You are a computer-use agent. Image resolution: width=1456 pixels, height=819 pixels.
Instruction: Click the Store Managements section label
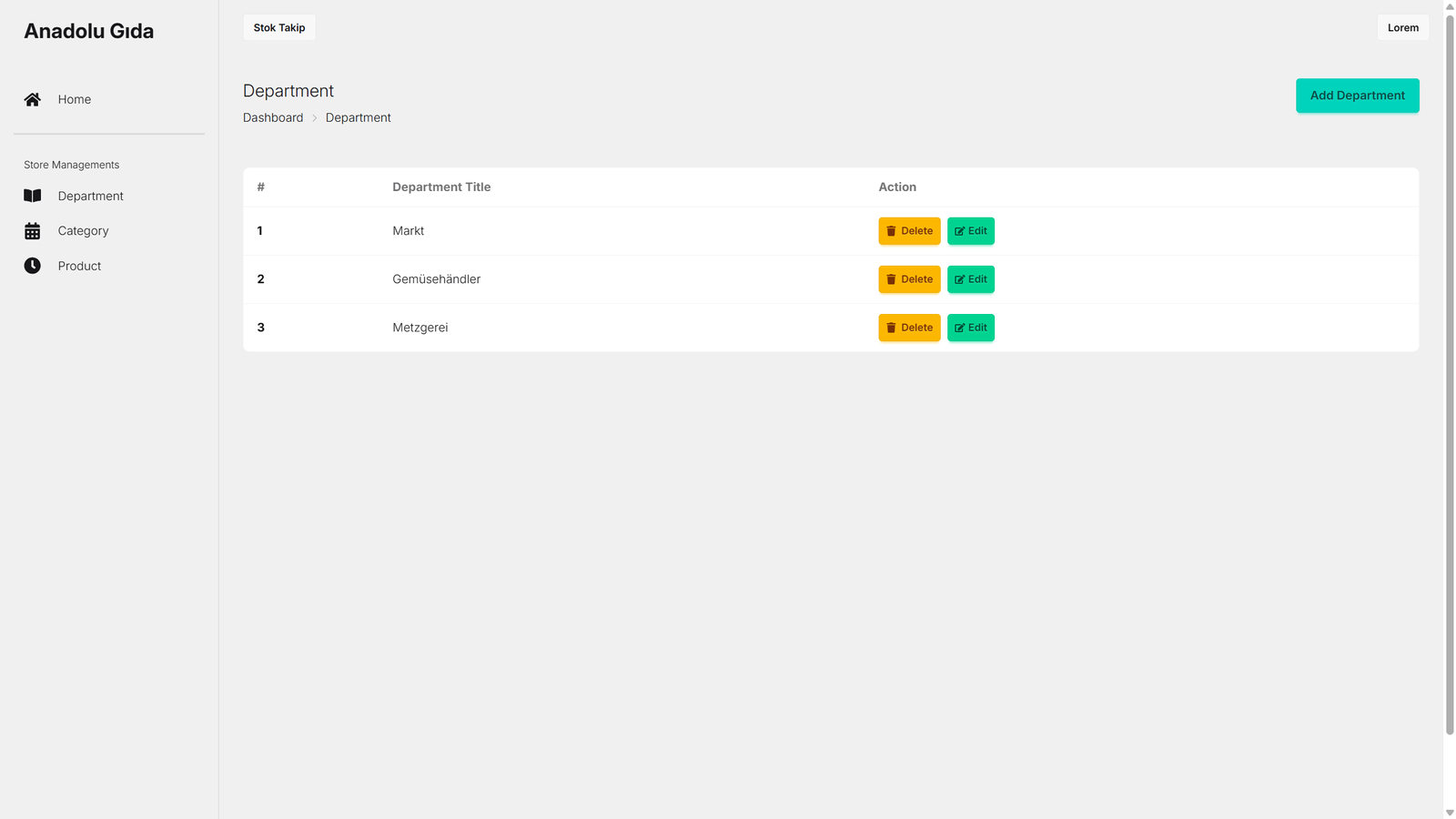pos(72,165)
